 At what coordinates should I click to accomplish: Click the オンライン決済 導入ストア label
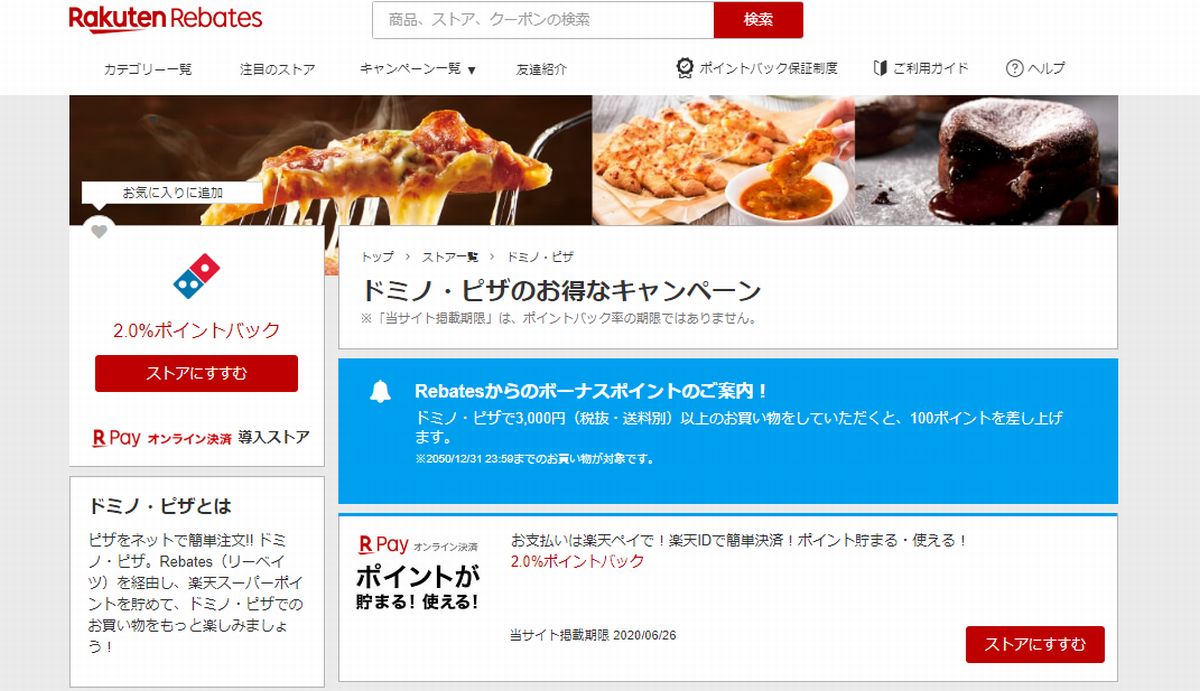point(229,438)
